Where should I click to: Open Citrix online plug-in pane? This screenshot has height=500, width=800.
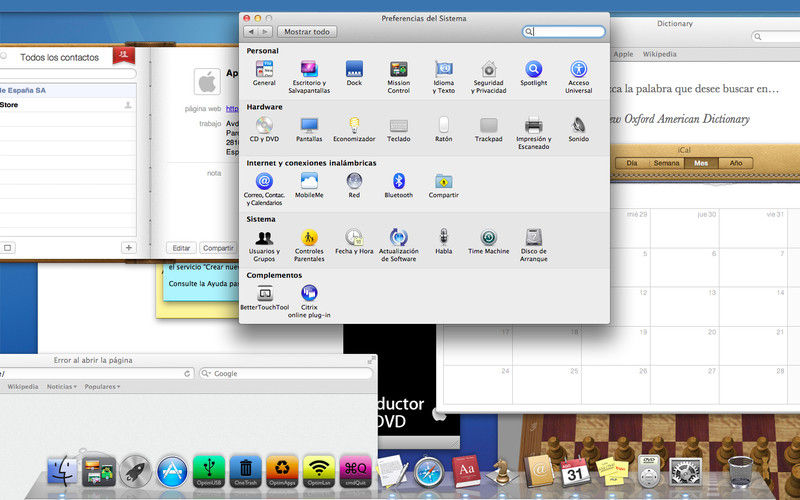point(309,302)
